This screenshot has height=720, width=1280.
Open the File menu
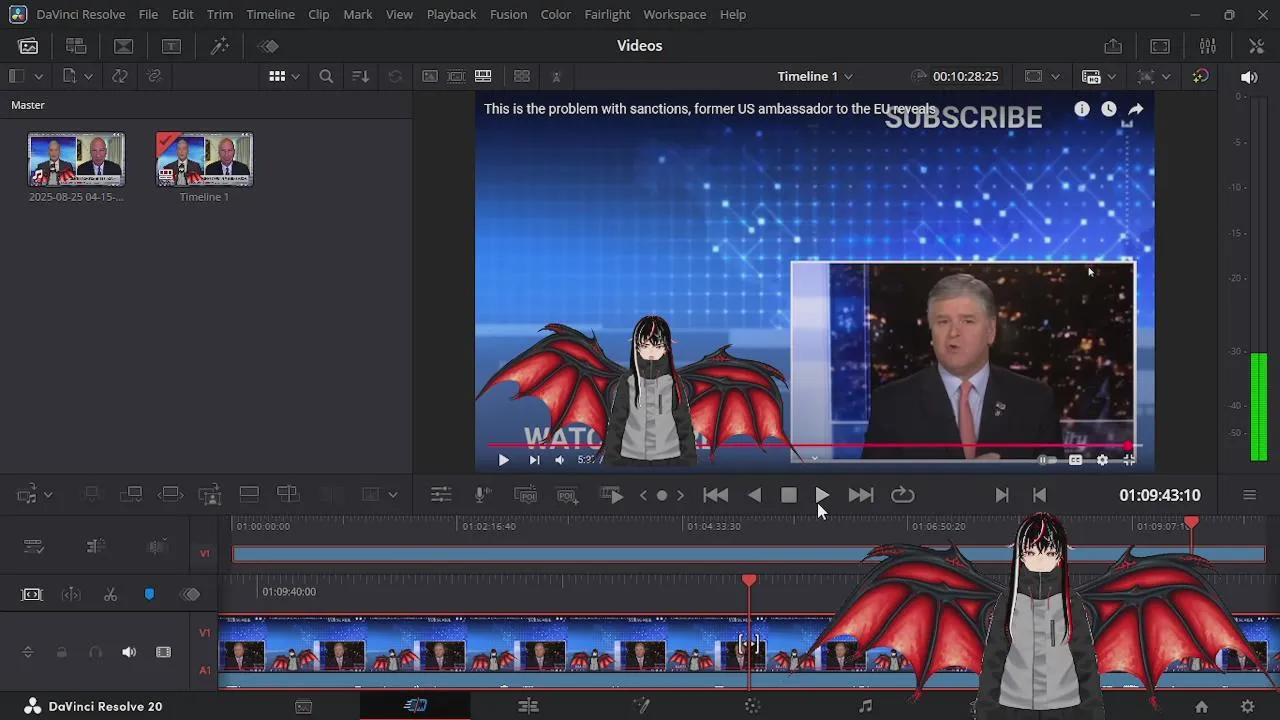pos(148,14)
